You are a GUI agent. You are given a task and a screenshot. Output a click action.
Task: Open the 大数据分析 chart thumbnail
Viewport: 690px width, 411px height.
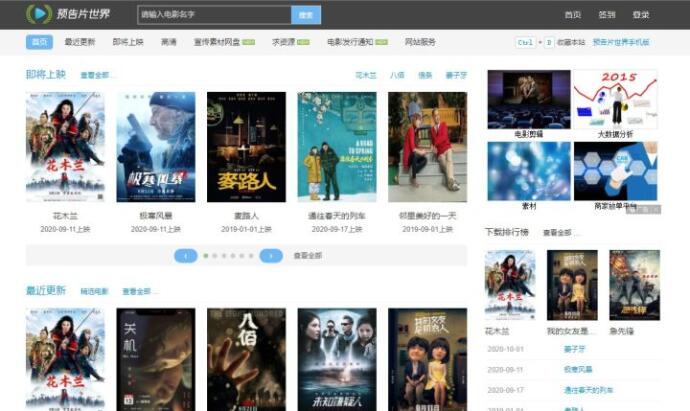click(615, 99)
